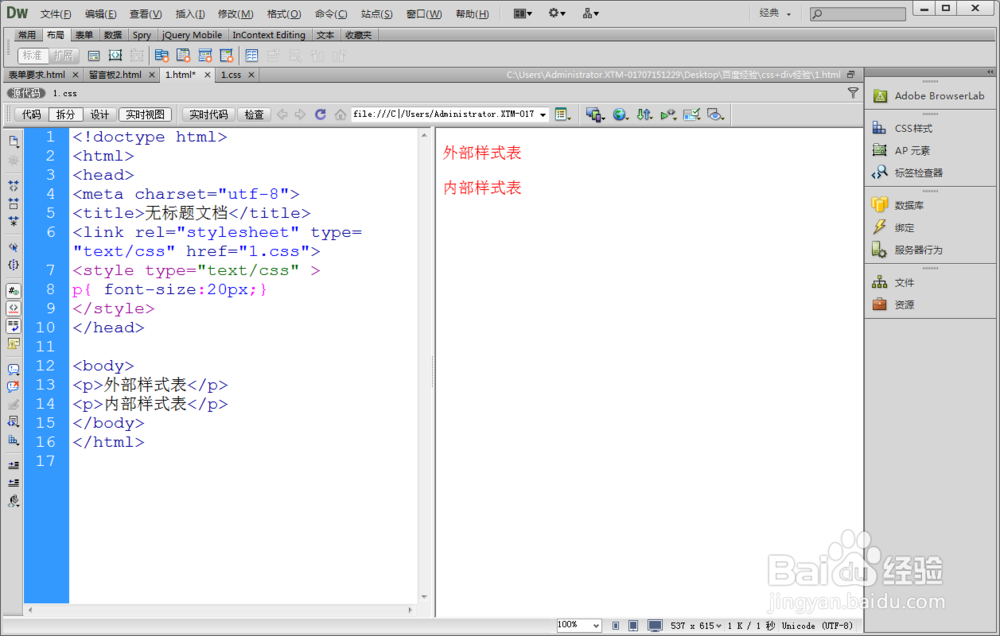Click Outdent Code icon
Image resolution: width=1000 pixels, height=636 pixels.
point(13,483)
